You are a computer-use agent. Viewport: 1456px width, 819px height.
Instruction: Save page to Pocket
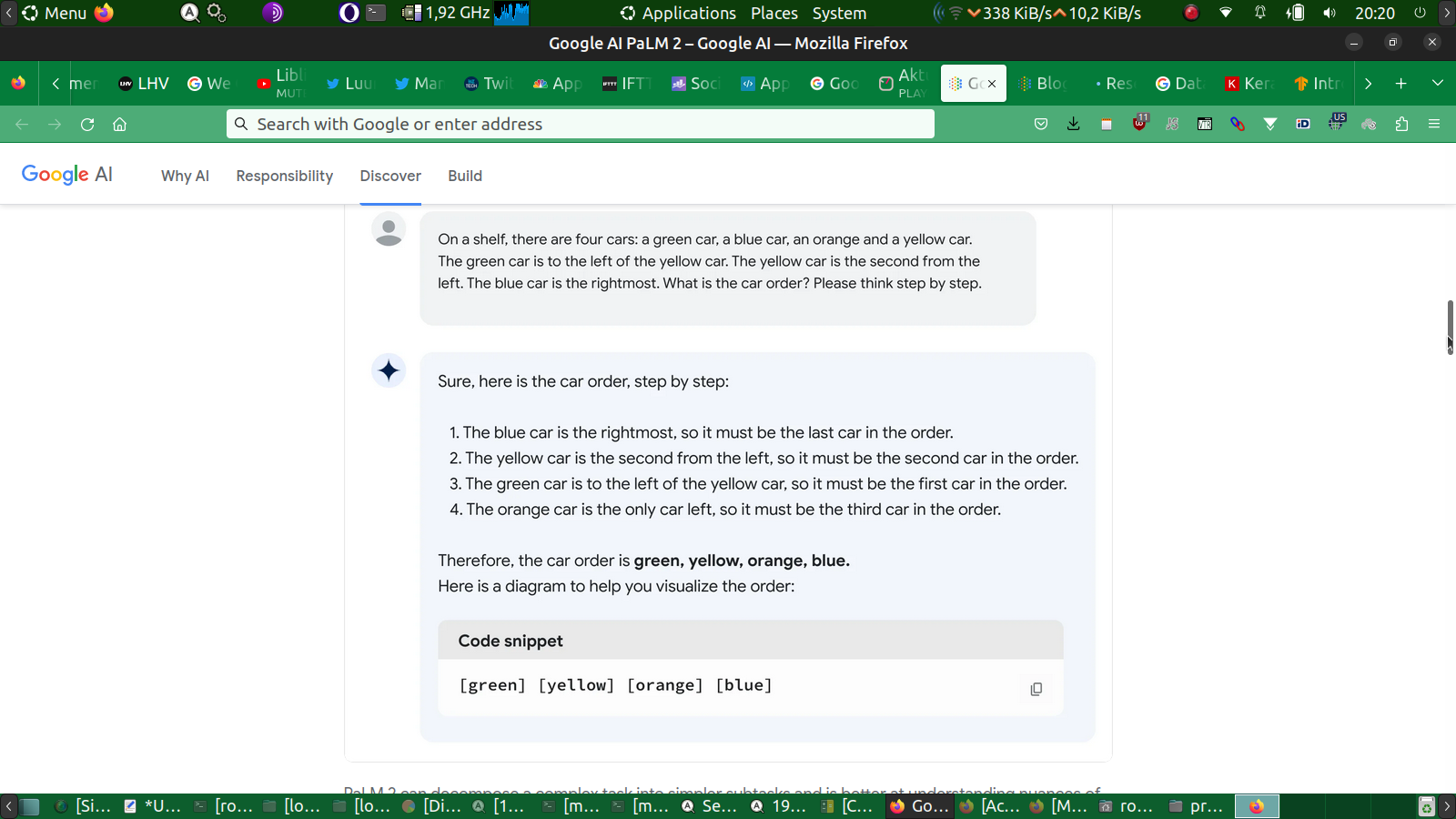click(x=1041, y=125)
